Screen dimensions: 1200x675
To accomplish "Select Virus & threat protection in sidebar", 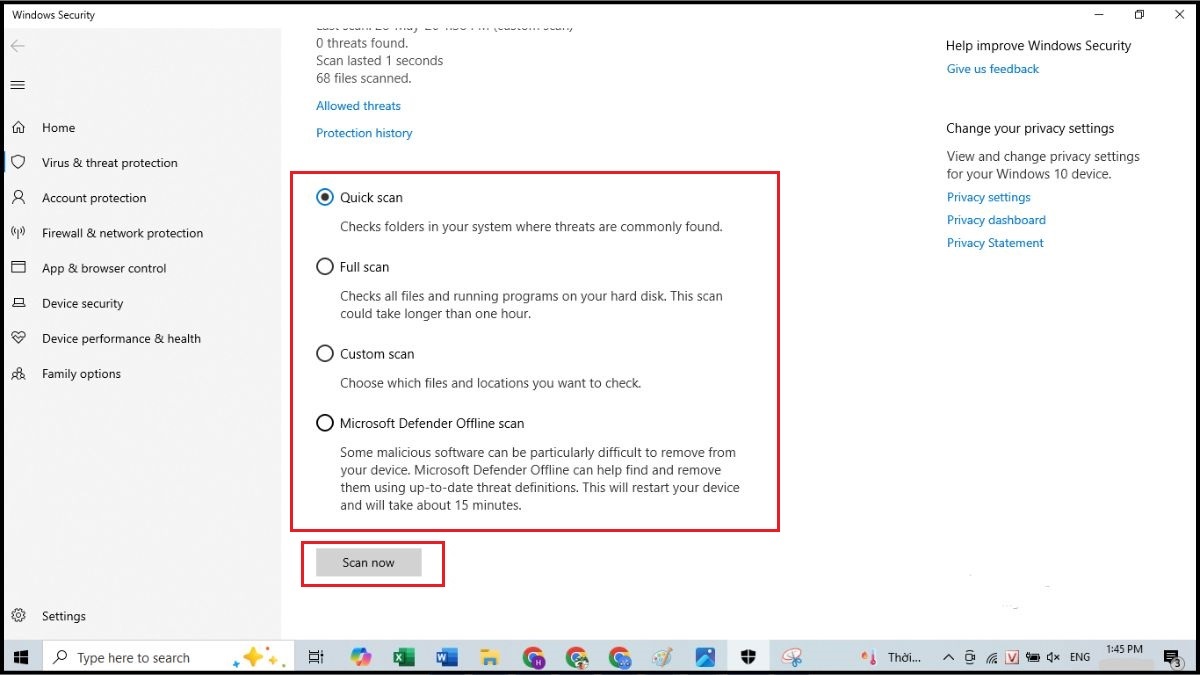I will 109,163.
